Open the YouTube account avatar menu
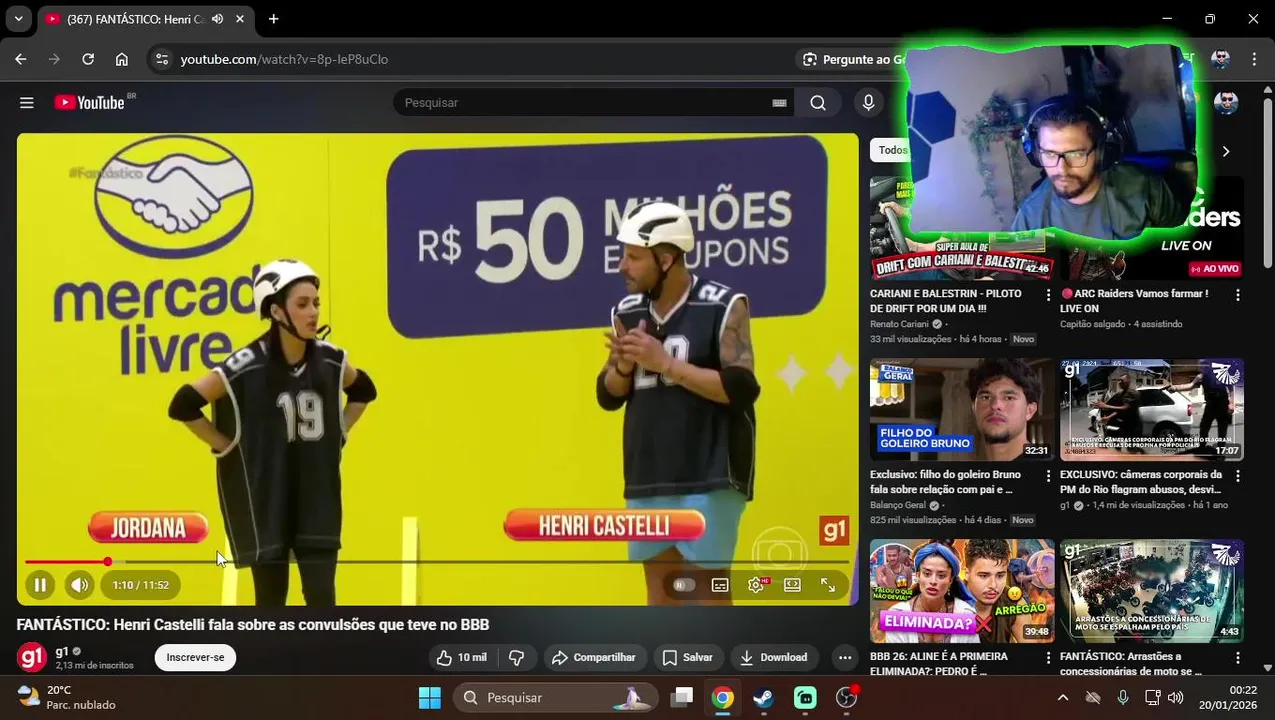 (x=1226, y=102)
